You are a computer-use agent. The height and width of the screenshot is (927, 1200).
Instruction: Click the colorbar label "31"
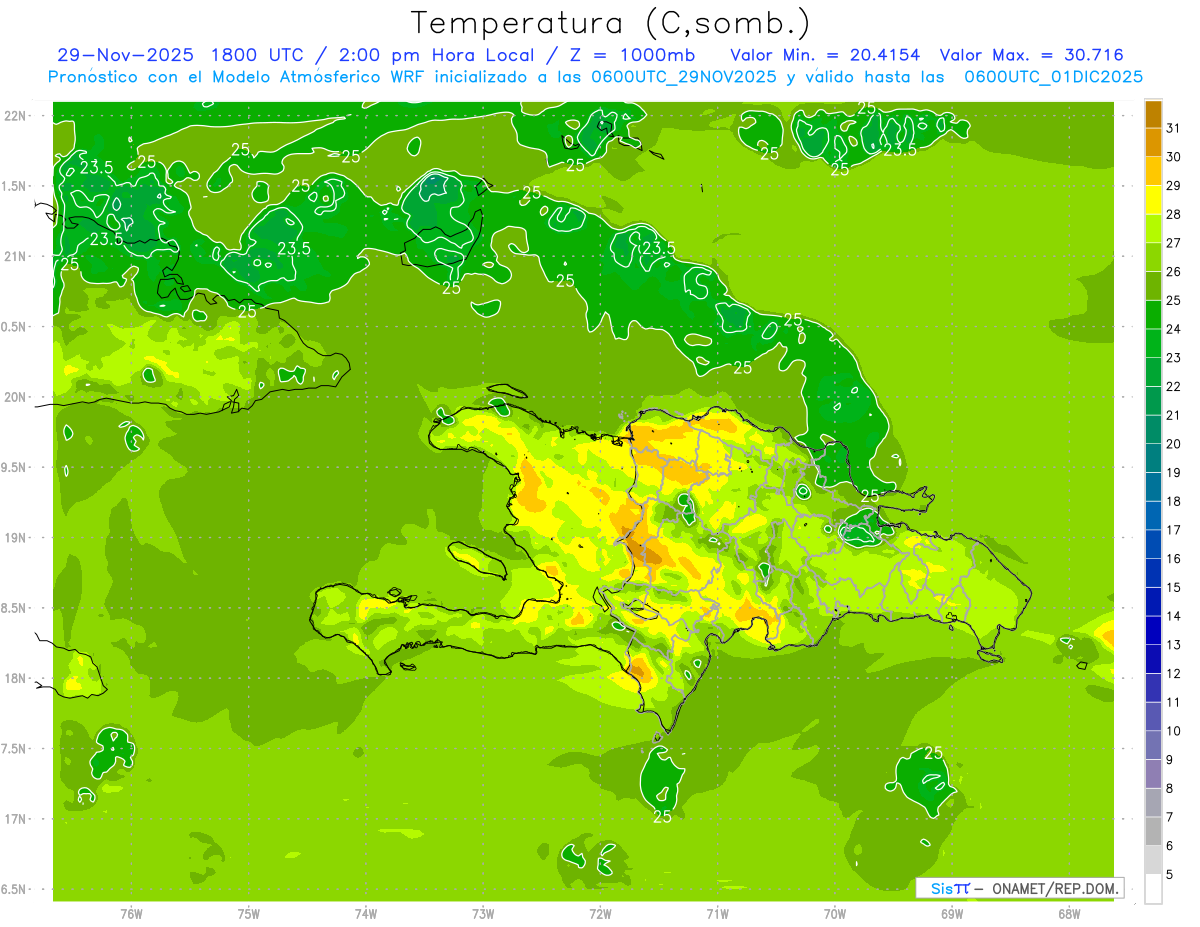tap(1174, 128)
